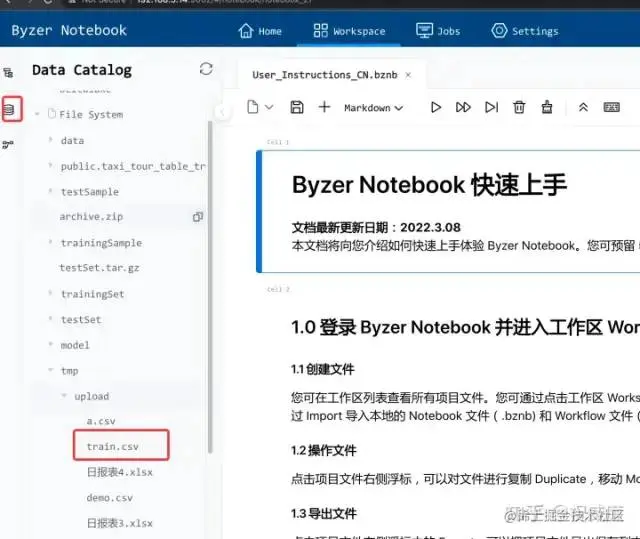Delete cell with the trash icon

click(x=519, y=107)
